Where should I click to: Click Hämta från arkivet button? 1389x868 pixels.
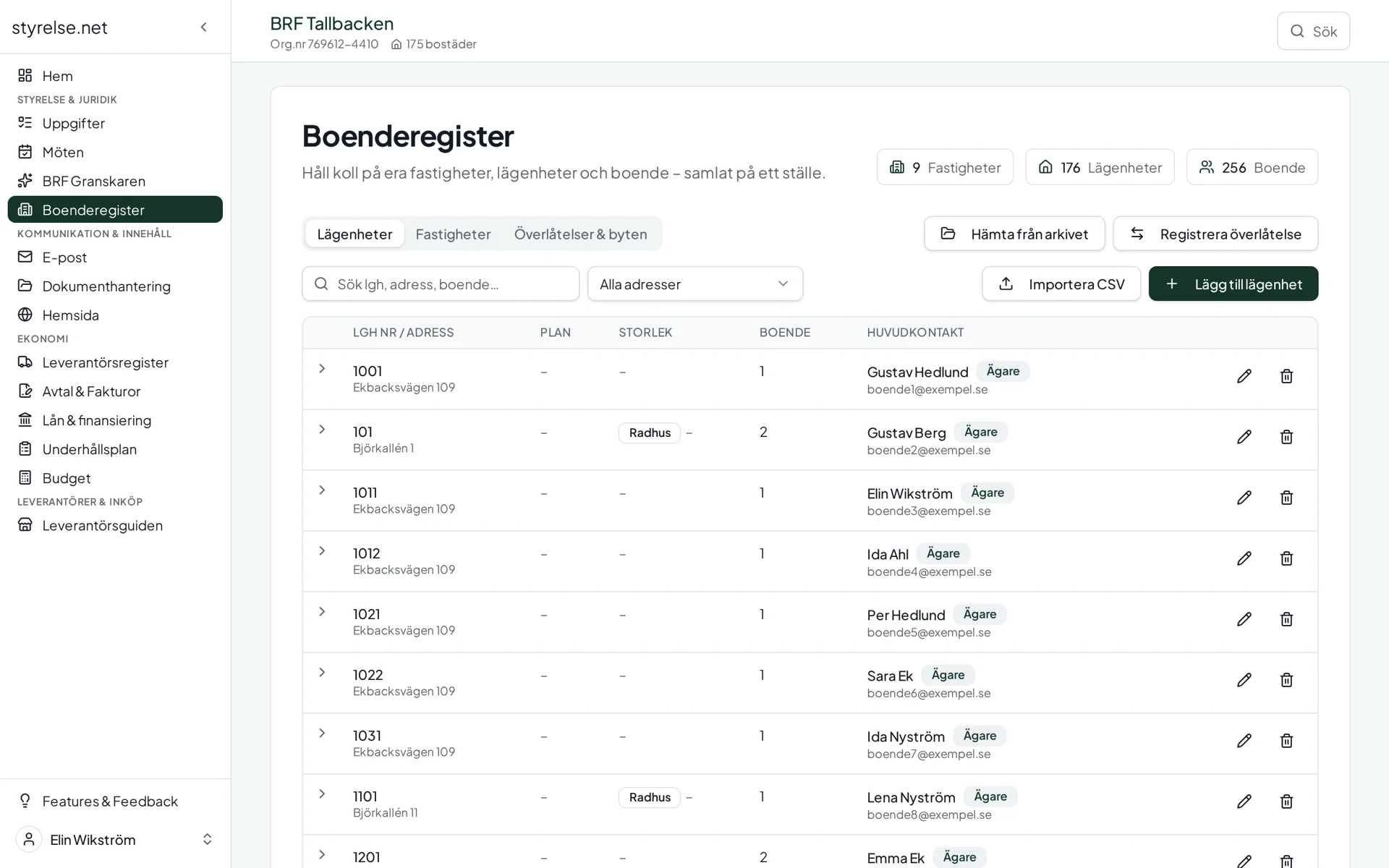[x=1014, y=234]
